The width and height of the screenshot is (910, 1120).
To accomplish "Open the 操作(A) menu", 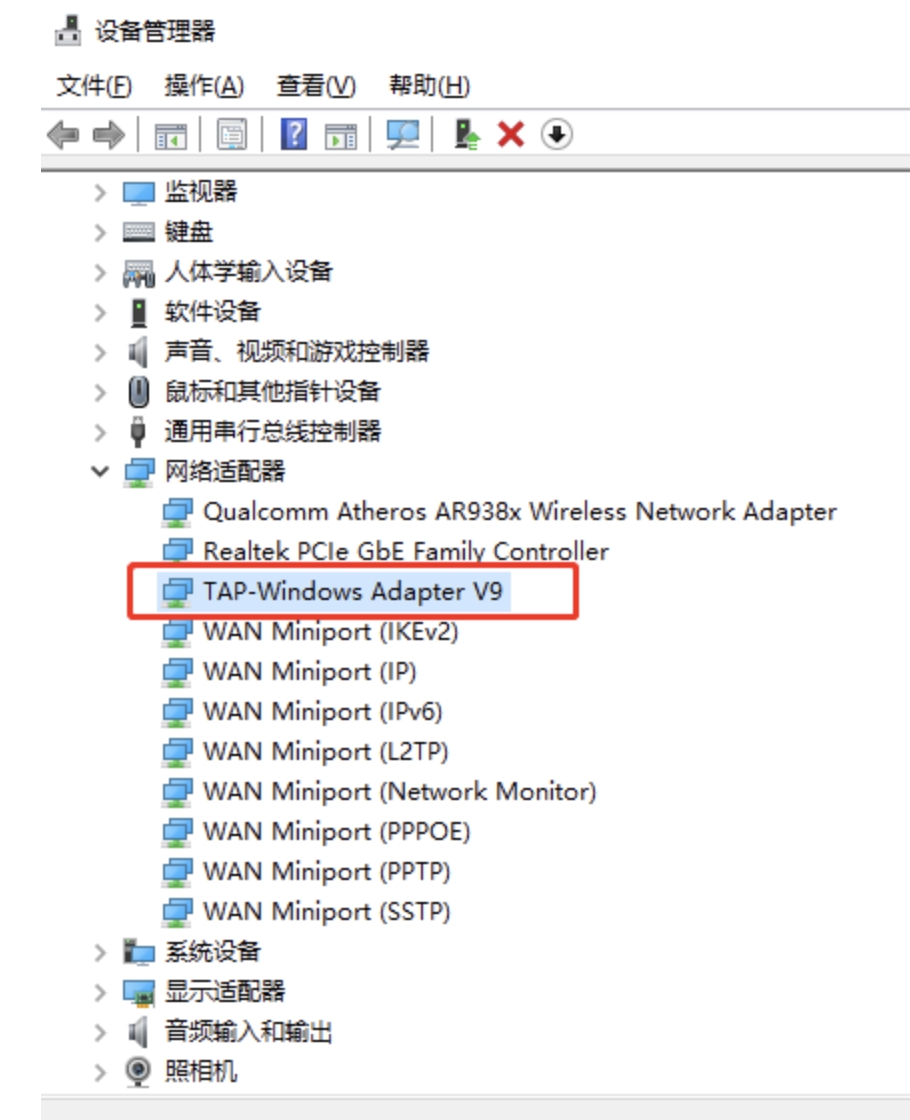I will point(204,86).
